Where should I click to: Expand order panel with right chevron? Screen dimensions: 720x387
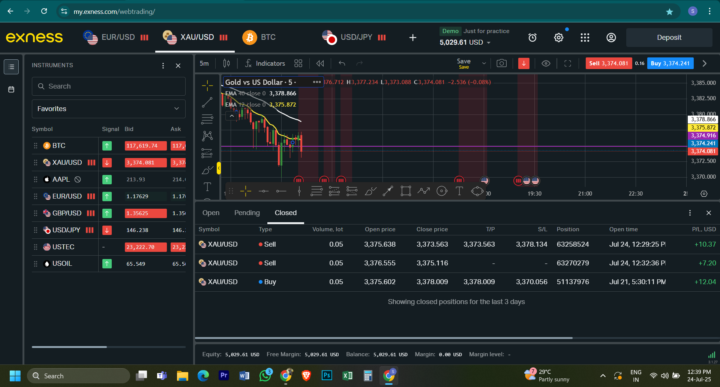pos(704,63)
